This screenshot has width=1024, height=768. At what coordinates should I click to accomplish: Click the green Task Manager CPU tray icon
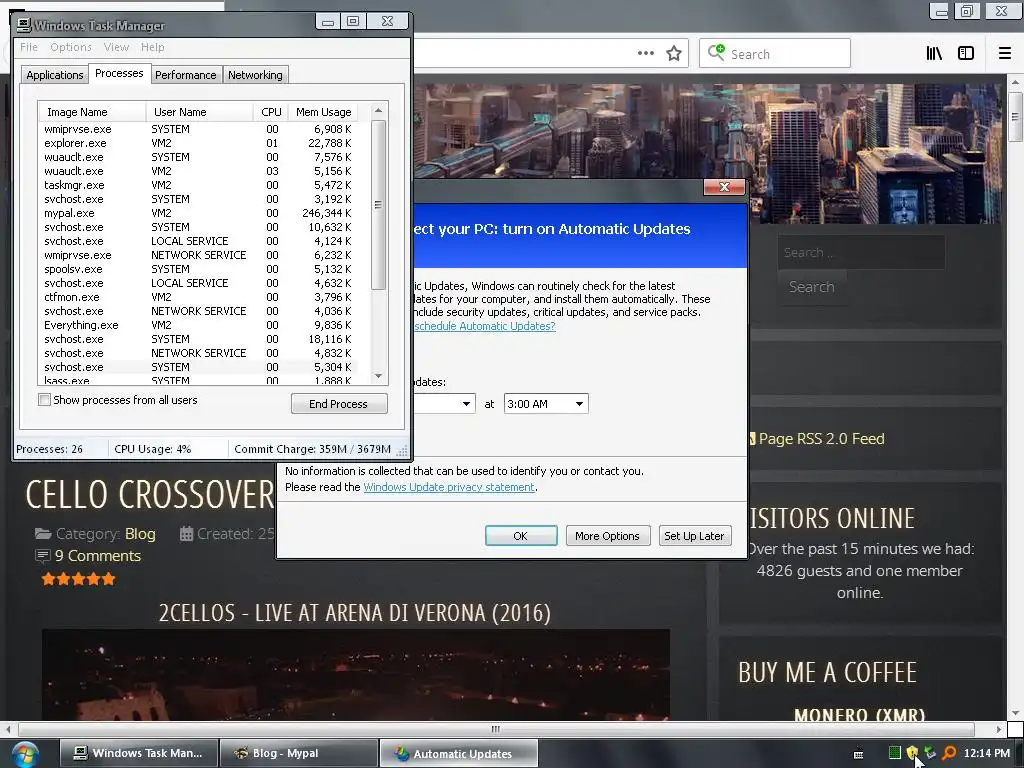894,753
